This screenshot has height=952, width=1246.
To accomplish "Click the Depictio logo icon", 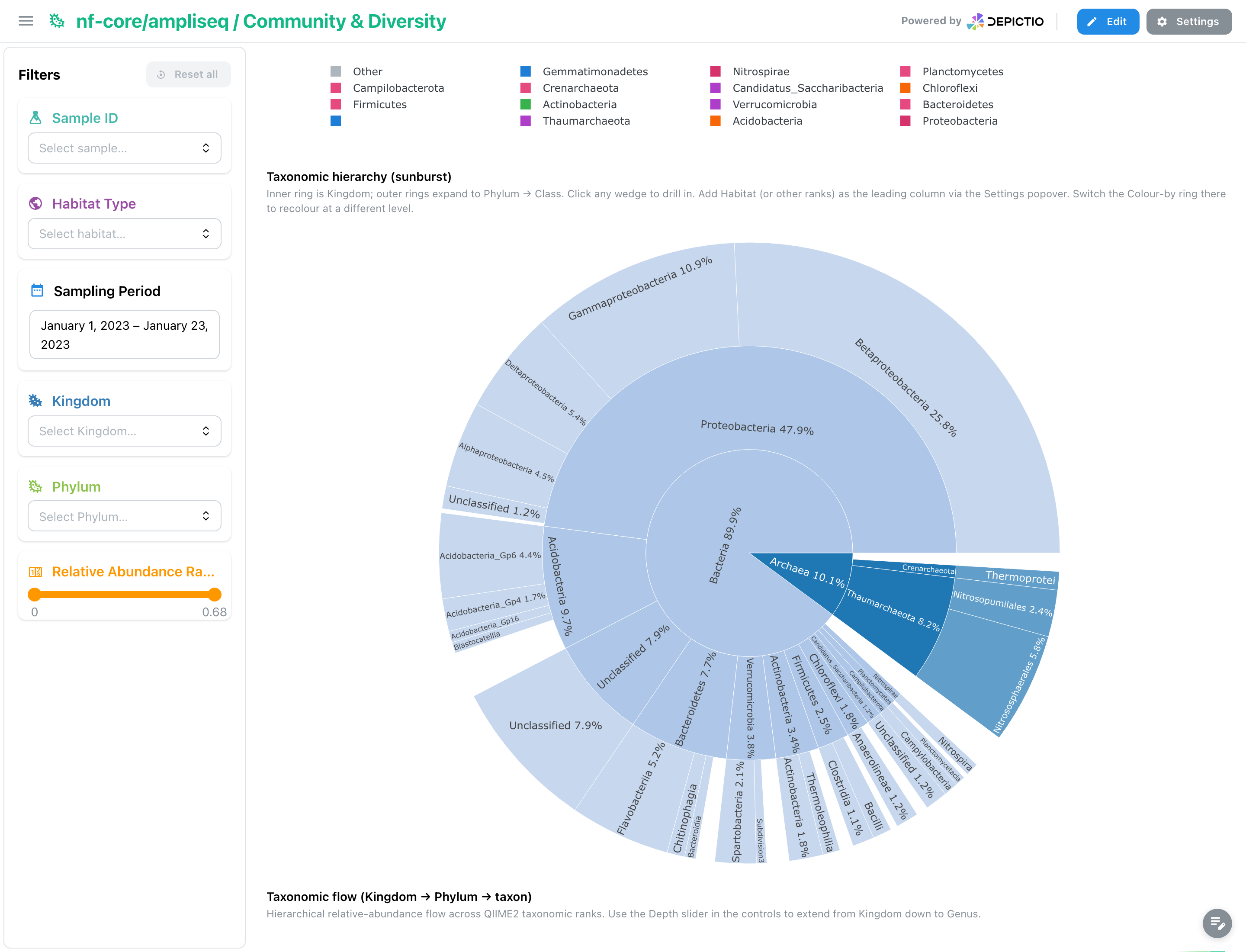I will pyautogui.click(x=975, y=22).
